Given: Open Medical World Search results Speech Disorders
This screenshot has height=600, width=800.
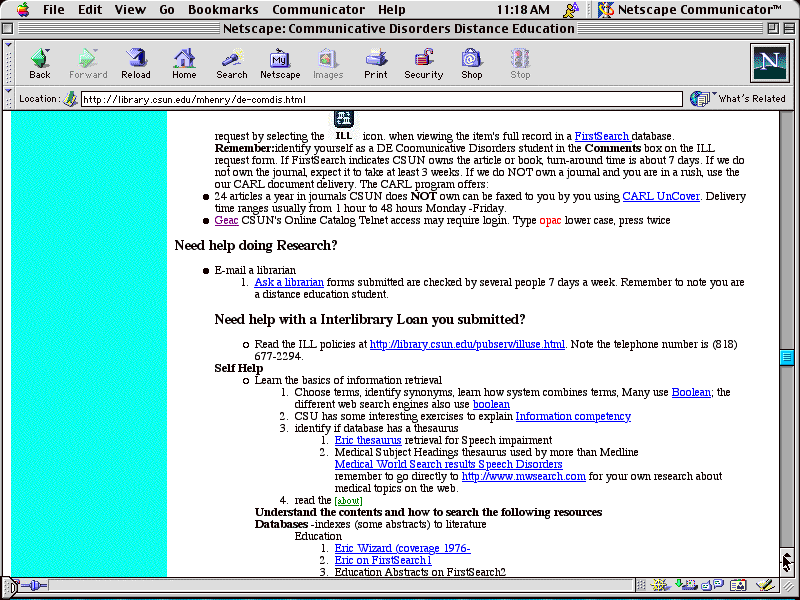Looking at the screenshot, I should coord(448,464).
